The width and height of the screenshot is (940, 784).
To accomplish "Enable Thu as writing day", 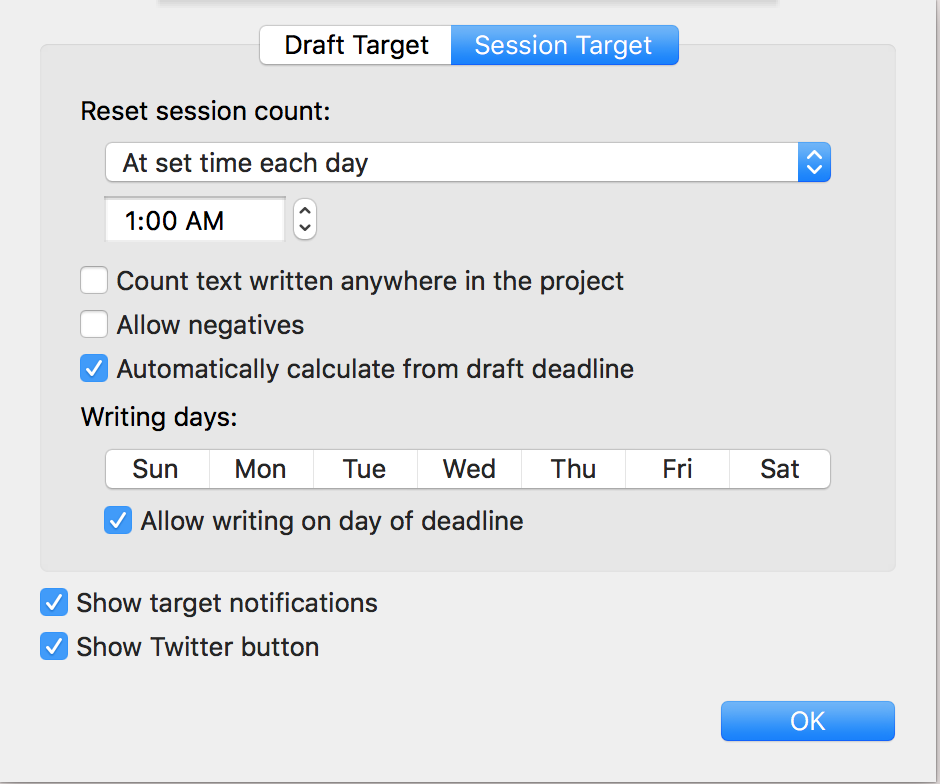I will (573, 469).
